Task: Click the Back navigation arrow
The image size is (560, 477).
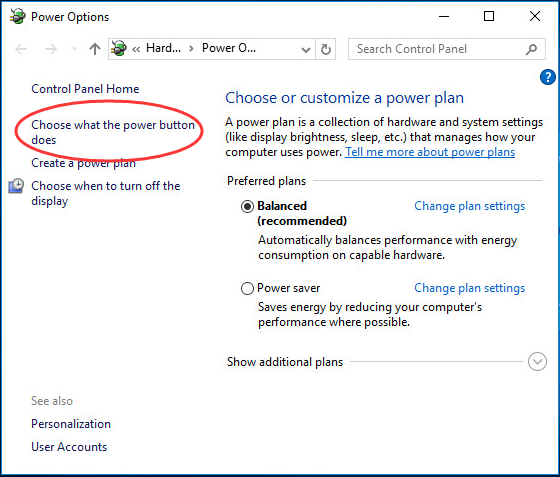Action: point(21,49)
